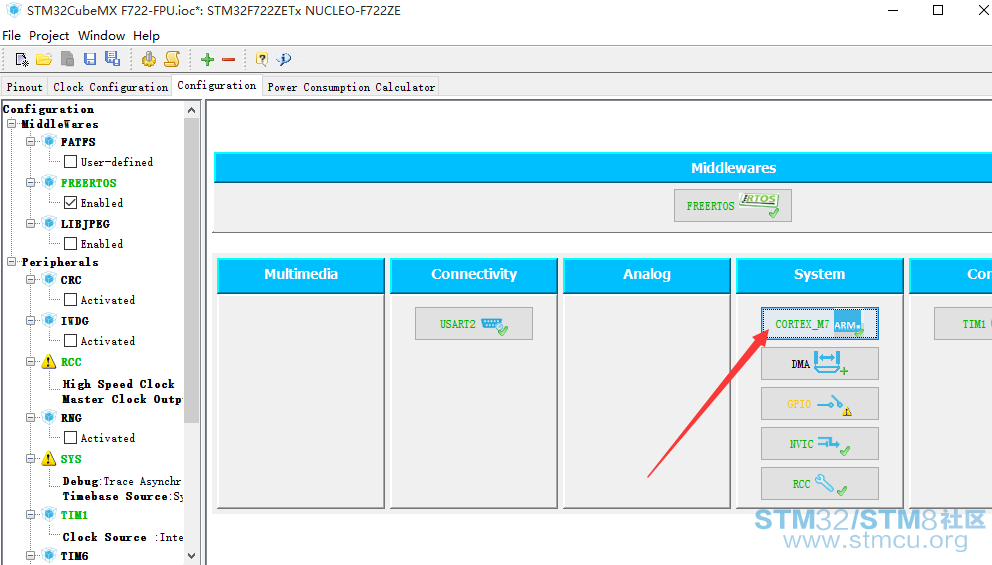The image size is (992, 565).
Task: Click the red minus toolbar icon
Action: point(228,59)
